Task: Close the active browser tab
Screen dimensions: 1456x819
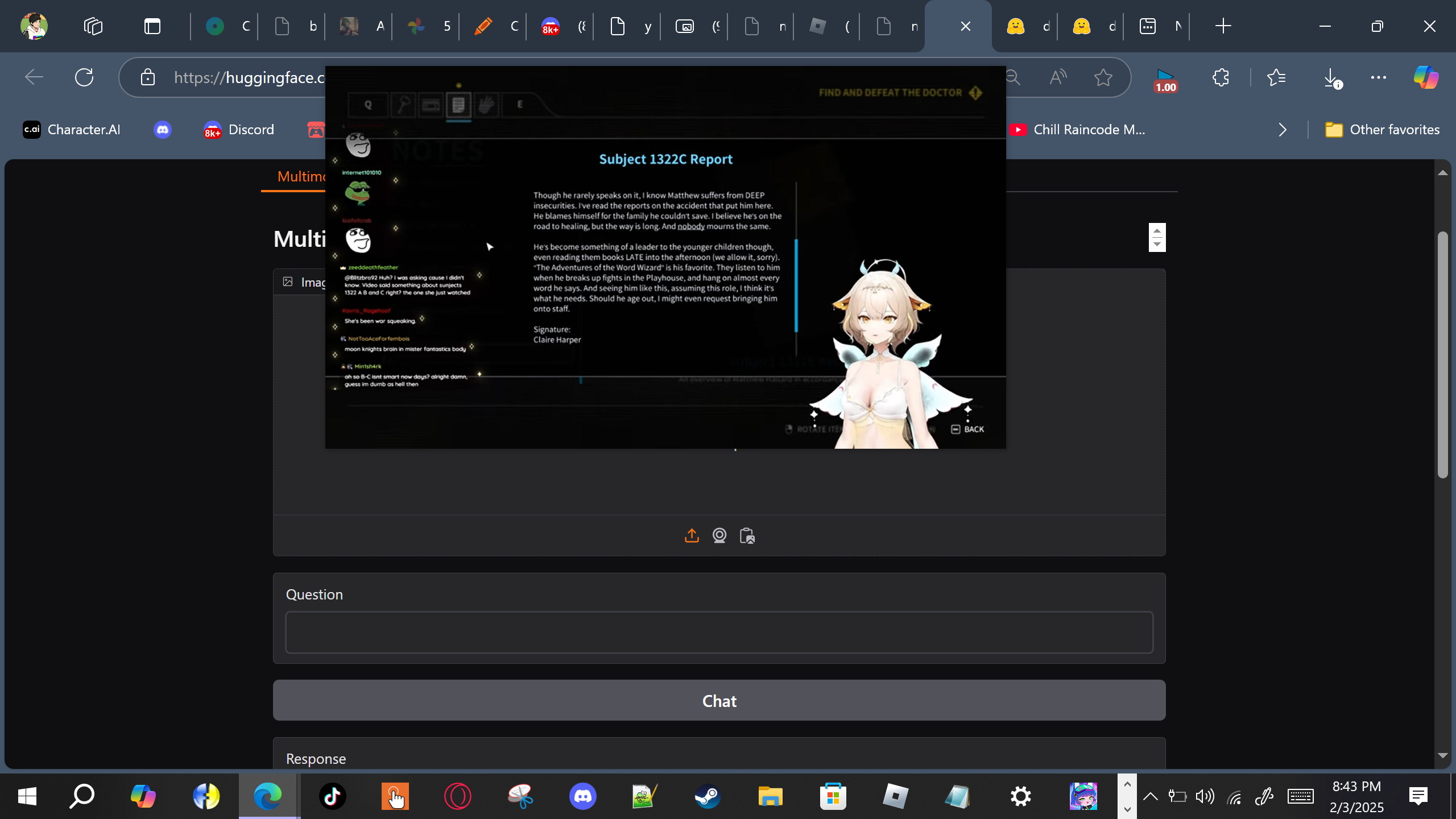Action: [x=965, y=26]
